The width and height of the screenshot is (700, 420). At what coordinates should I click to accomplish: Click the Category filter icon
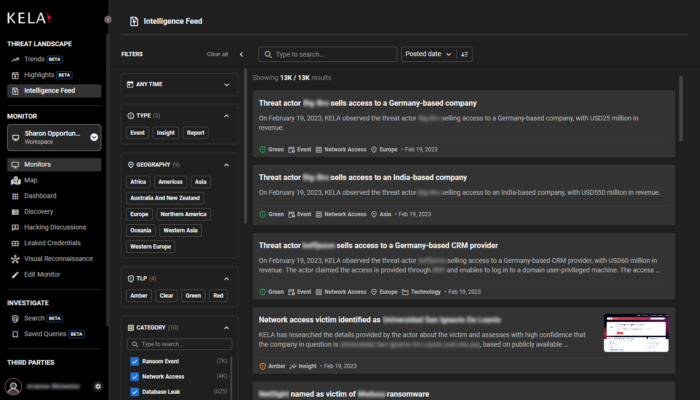point(130,328)
